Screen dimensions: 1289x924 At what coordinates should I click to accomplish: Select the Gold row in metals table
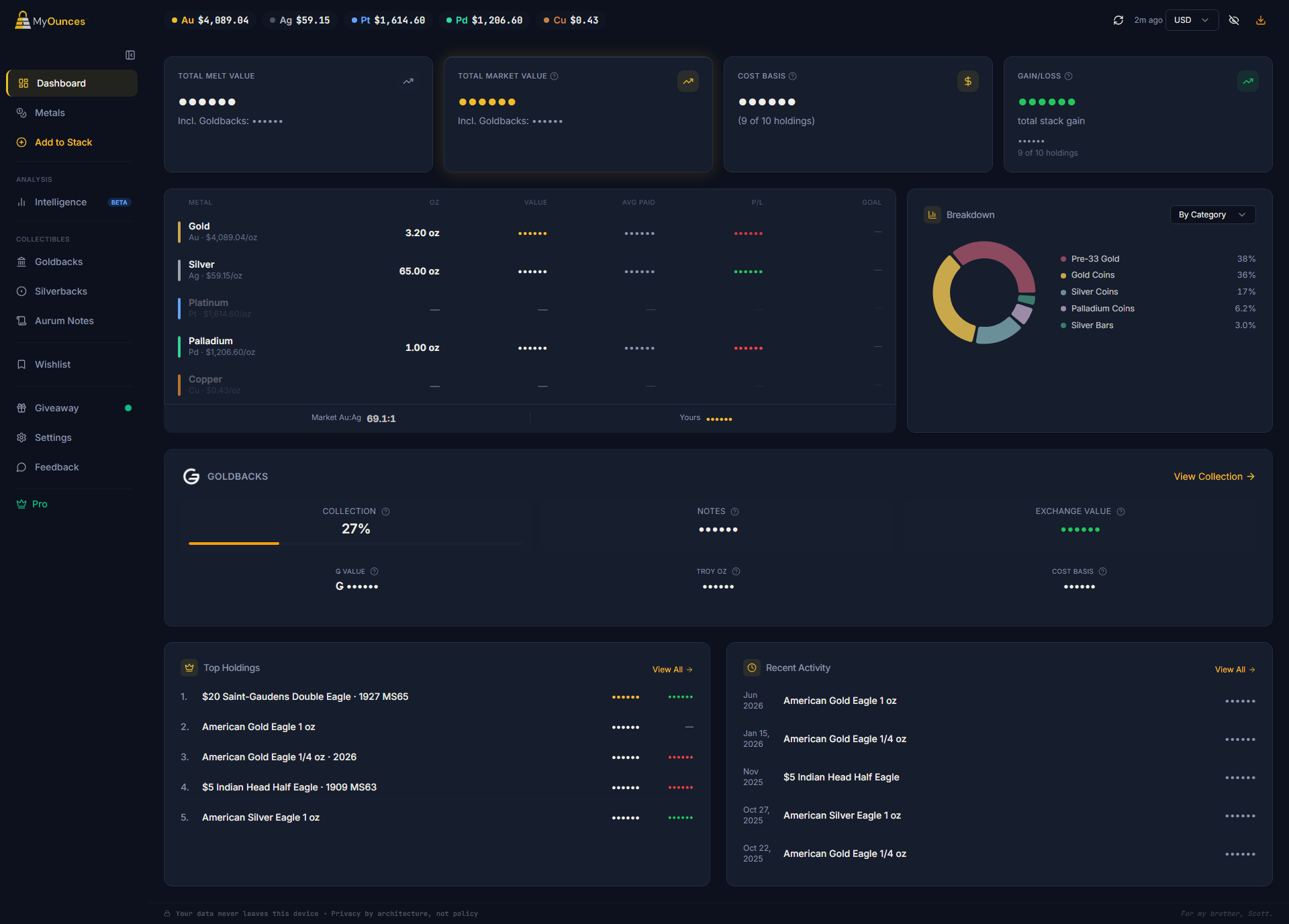pos(530,232)
